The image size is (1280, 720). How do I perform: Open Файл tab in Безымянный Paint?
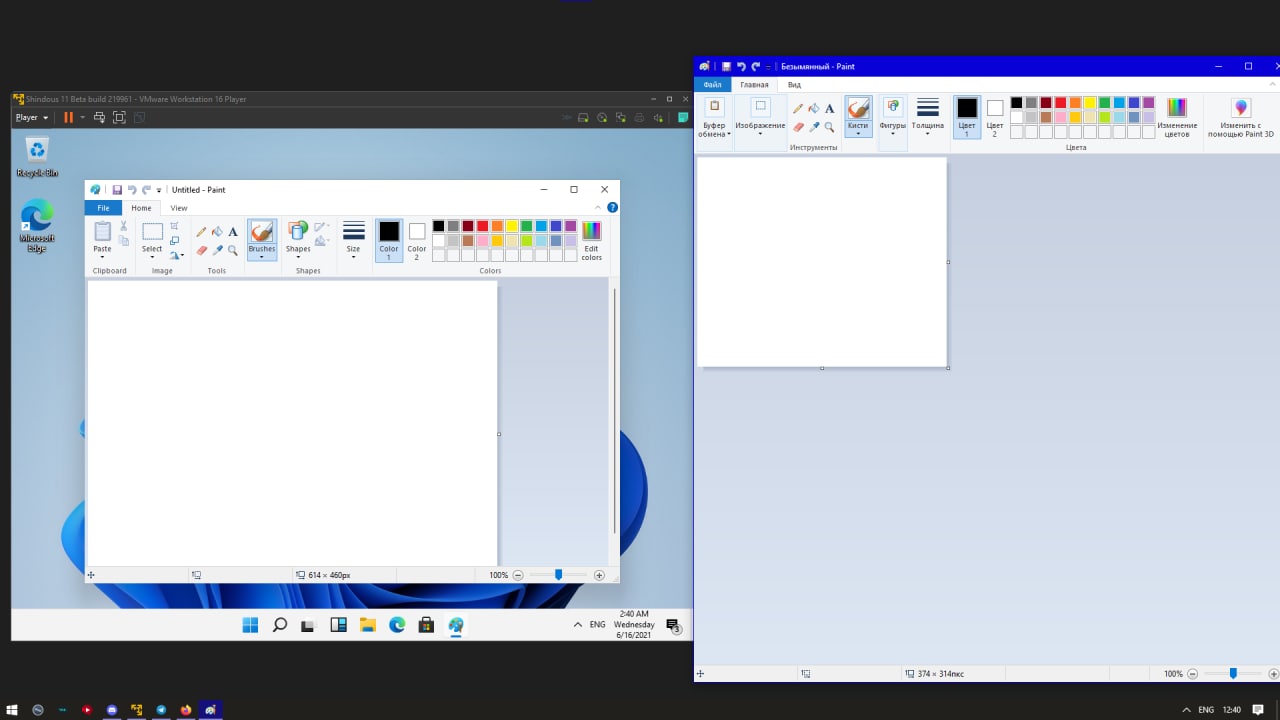point(712,85)
